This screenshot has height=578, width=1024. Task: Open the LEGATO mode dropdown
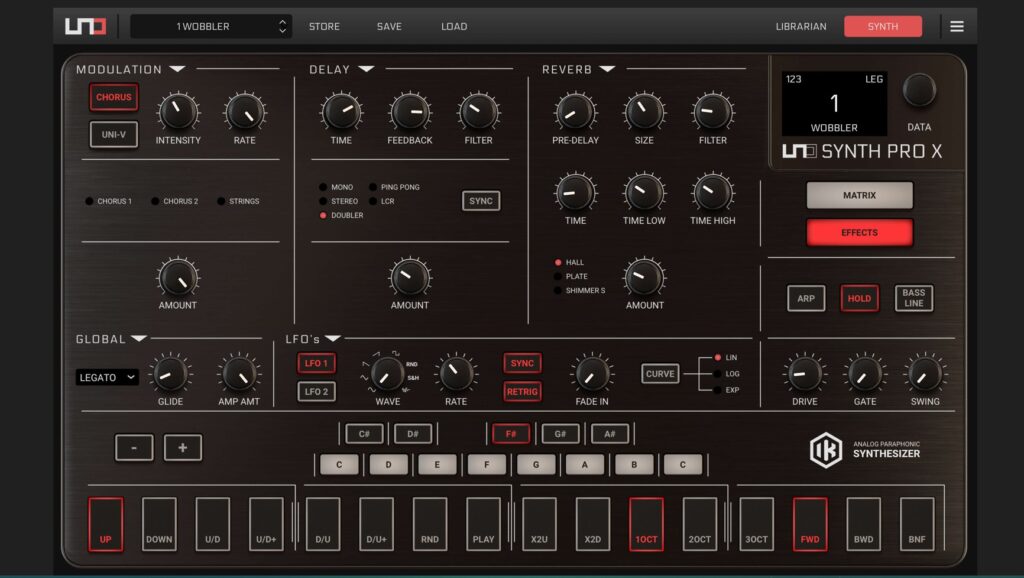coord(107,377)
